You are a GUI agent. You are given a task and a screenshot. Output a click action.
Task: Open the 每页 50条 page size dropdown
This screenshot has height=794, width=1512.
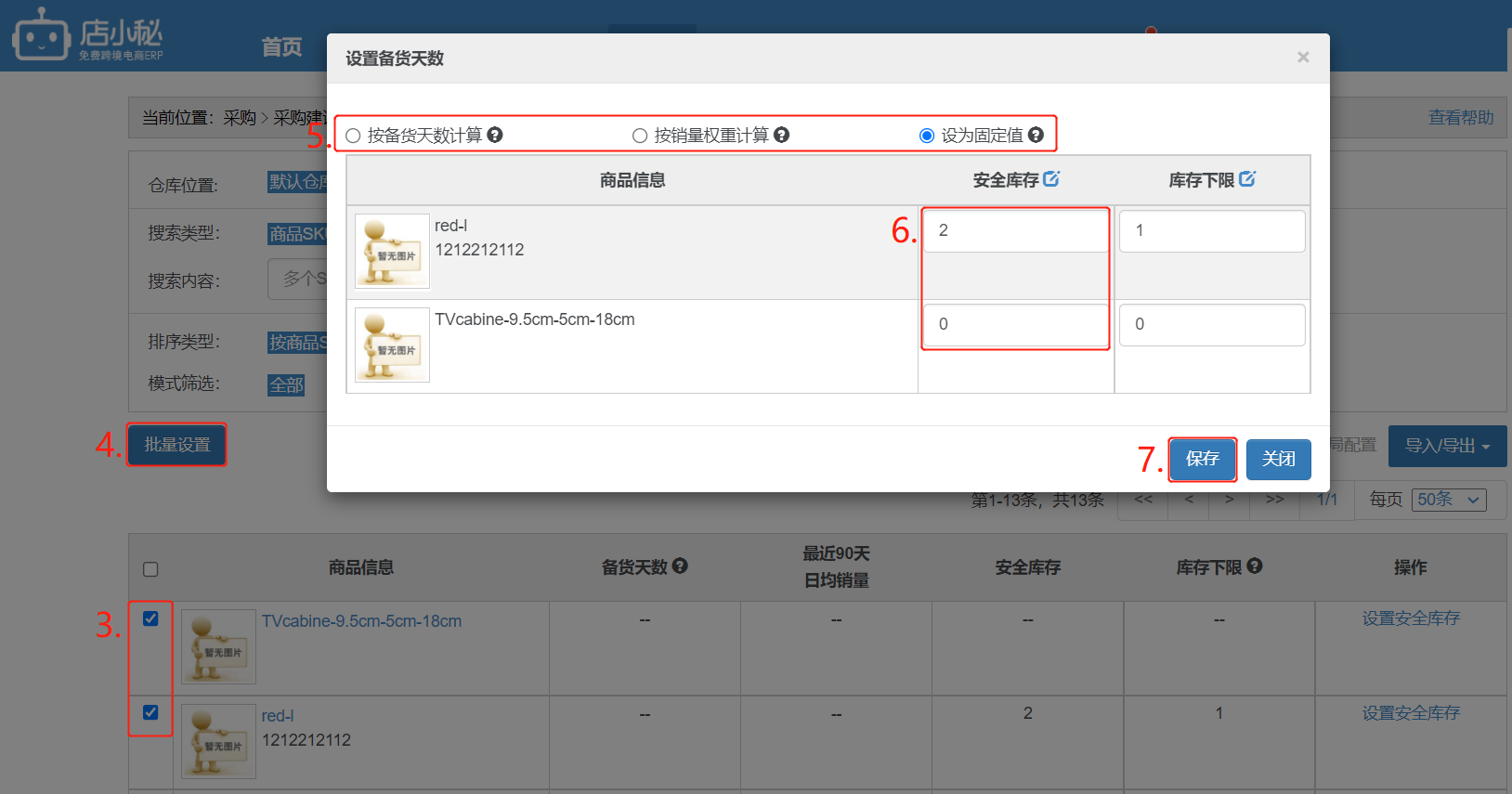coord(1449,500)
